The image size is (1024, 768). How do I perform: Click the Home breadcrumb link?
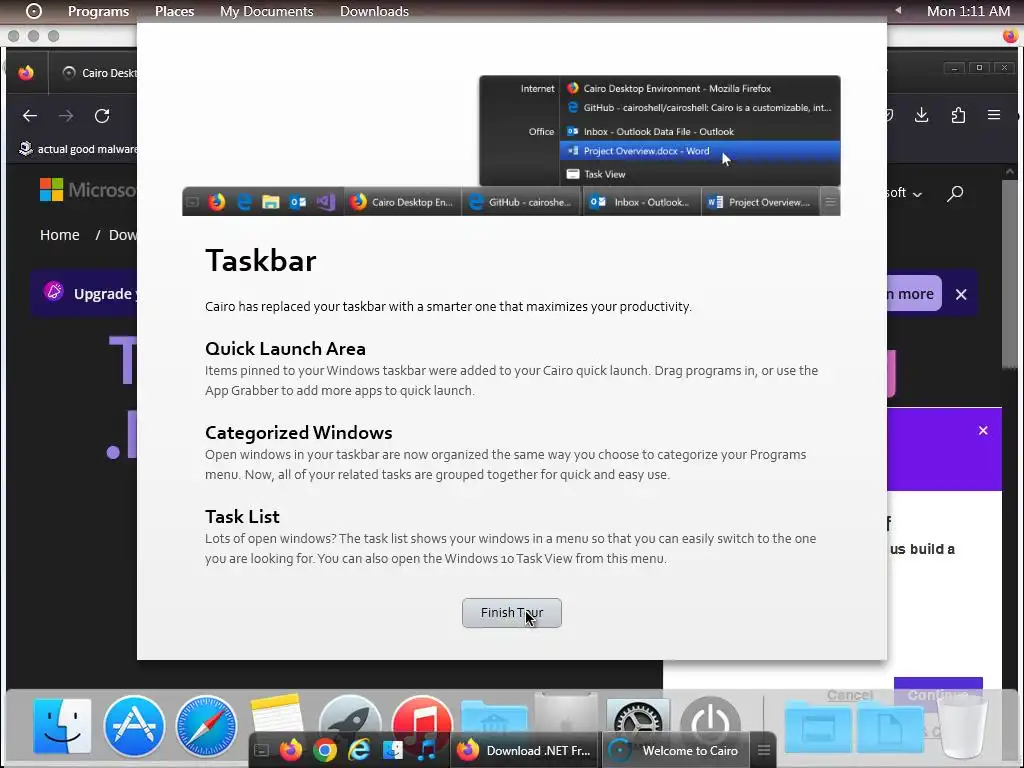click(59, 234)
